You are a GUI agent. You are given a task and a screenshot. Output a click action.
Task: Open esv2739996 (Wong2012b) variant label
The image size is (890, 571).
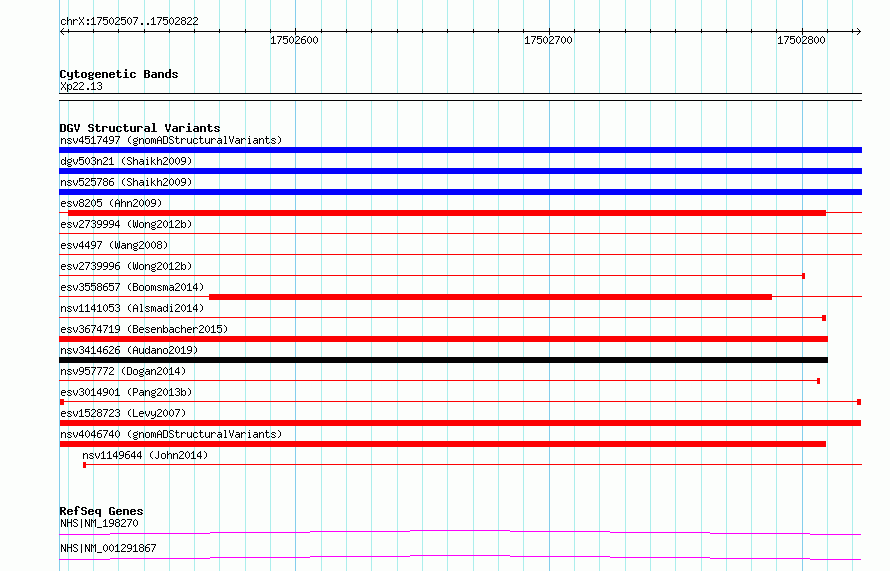[x=126, y=266]
